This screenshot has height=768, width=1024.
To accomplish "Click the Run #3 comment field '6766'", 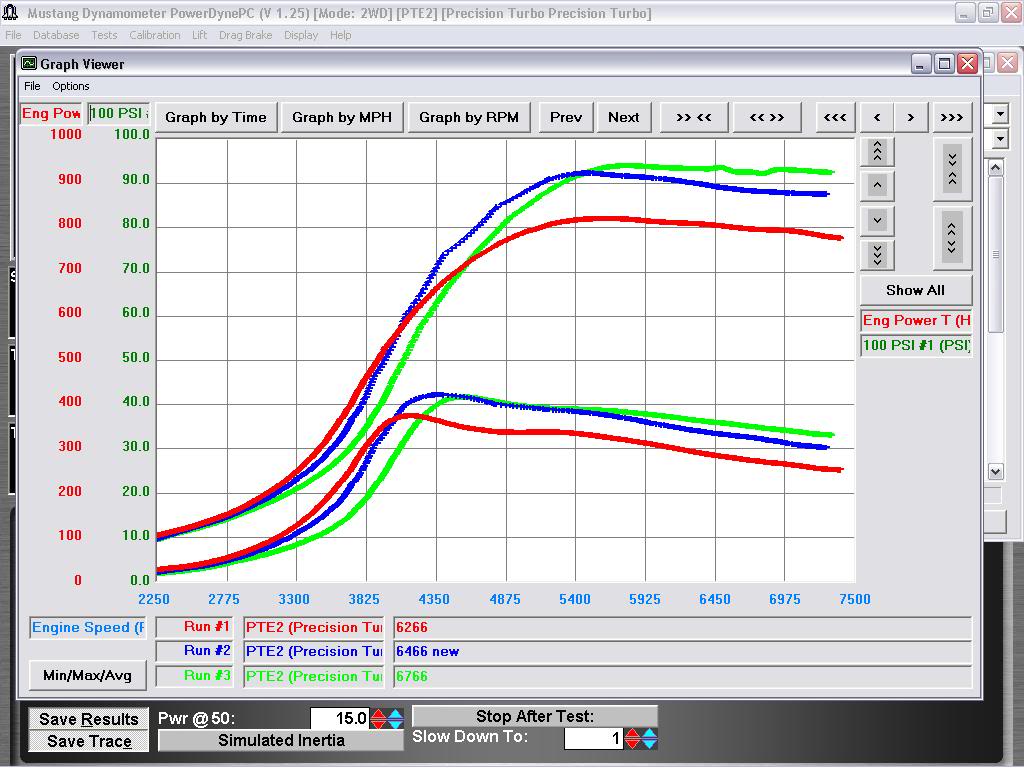I will (x=682, y=676).
